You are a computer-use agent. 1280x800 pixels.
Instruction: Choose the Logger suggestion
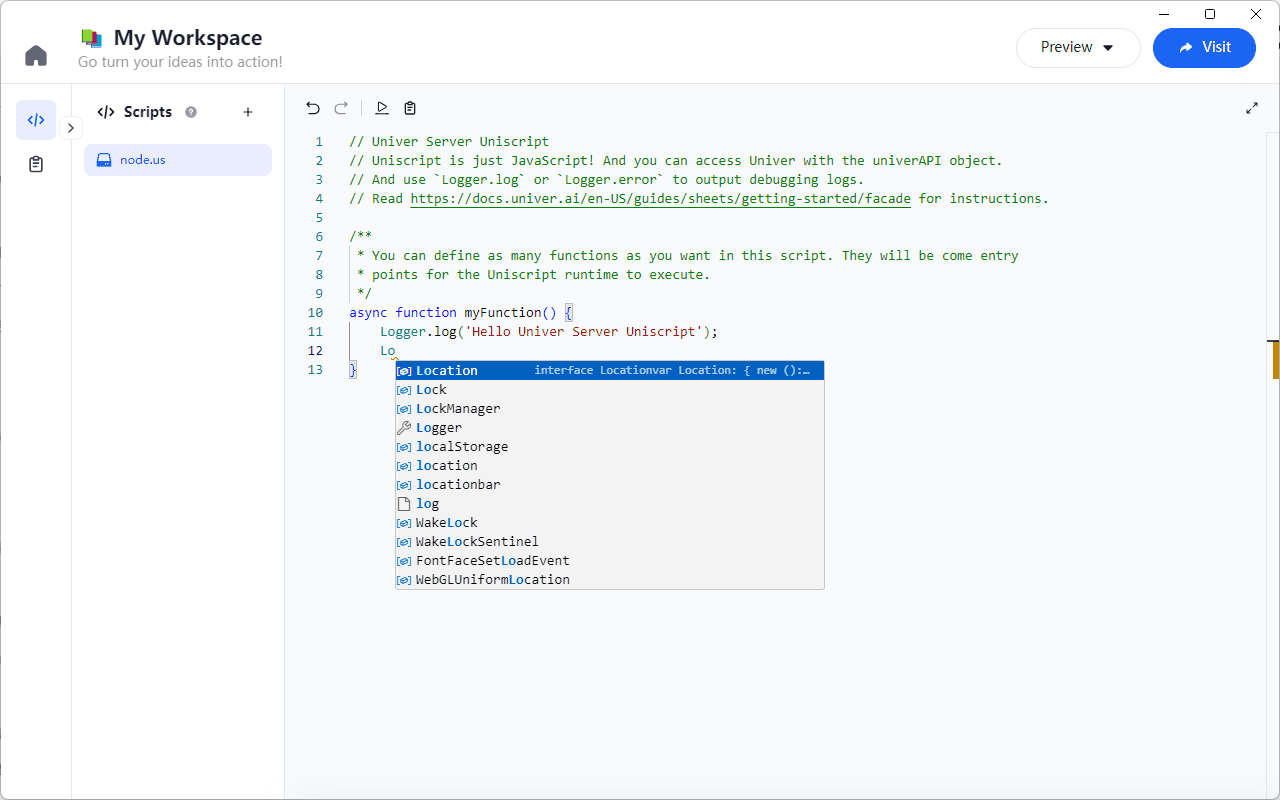610,427
